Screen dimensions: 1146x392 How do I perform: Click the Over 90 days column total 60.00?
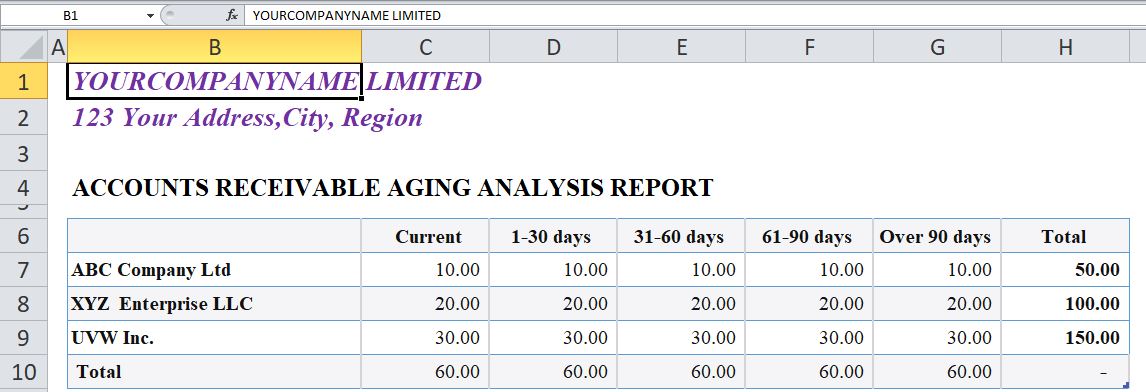pyautogui.click(x=937, y=372)
